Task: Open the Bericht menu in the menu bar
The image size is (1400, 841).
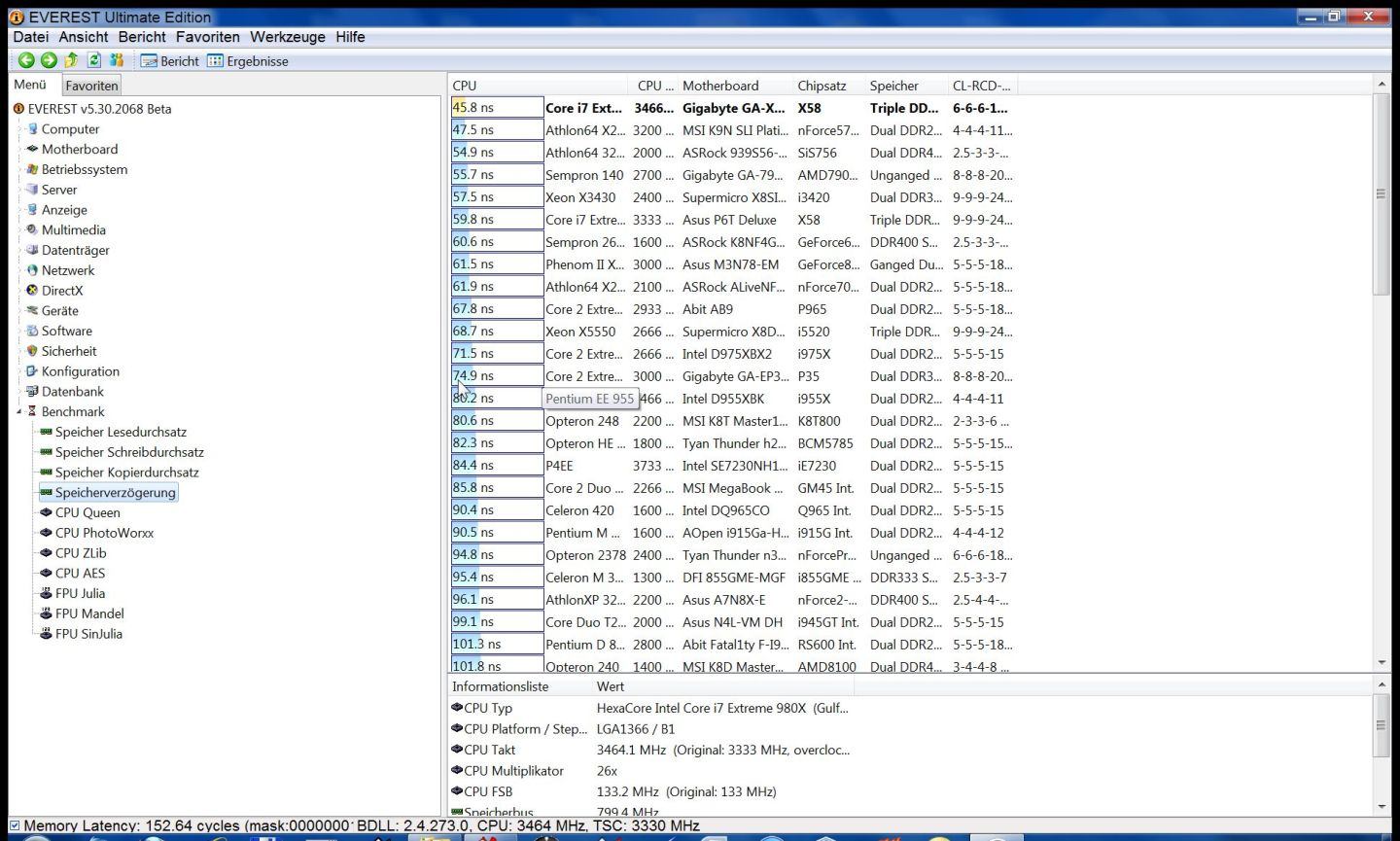Action: [x=142, y=37]
